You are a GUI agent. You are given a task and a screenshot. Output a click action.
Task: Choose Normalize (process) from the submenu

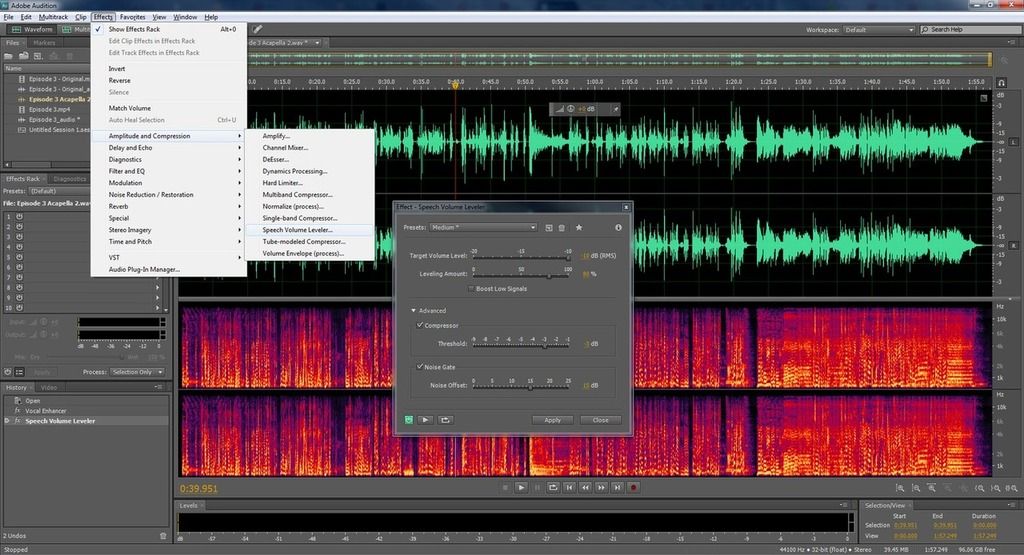(310, 206)
